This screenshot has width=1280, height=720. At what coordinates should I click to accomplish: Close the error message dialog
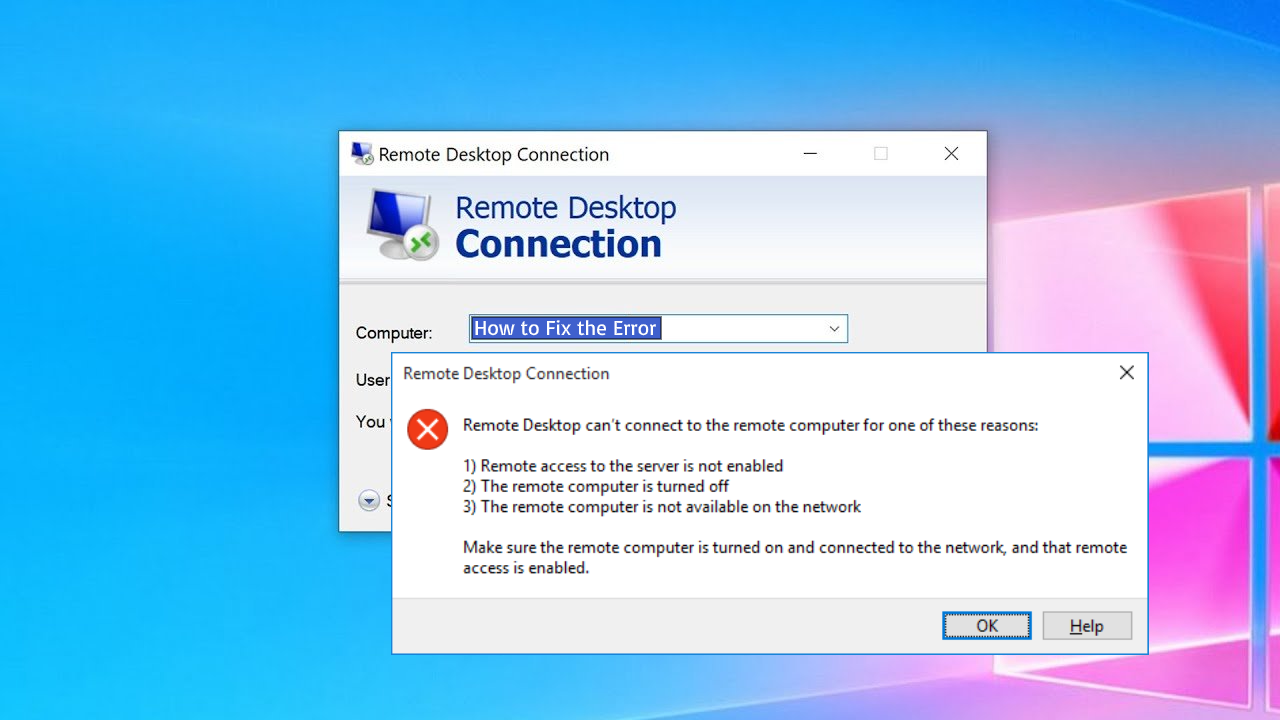click(x=1126, y=373)
